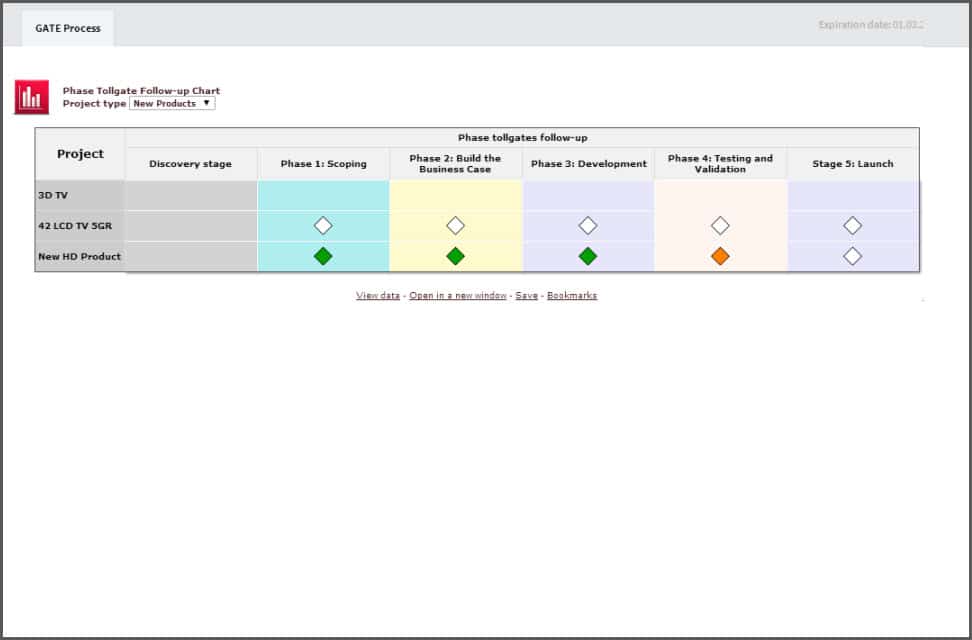Viewport: 972px width, 640px height.
Task: Open the Project type dropdown
Action: pyautogui.click(x=172, y=103)
